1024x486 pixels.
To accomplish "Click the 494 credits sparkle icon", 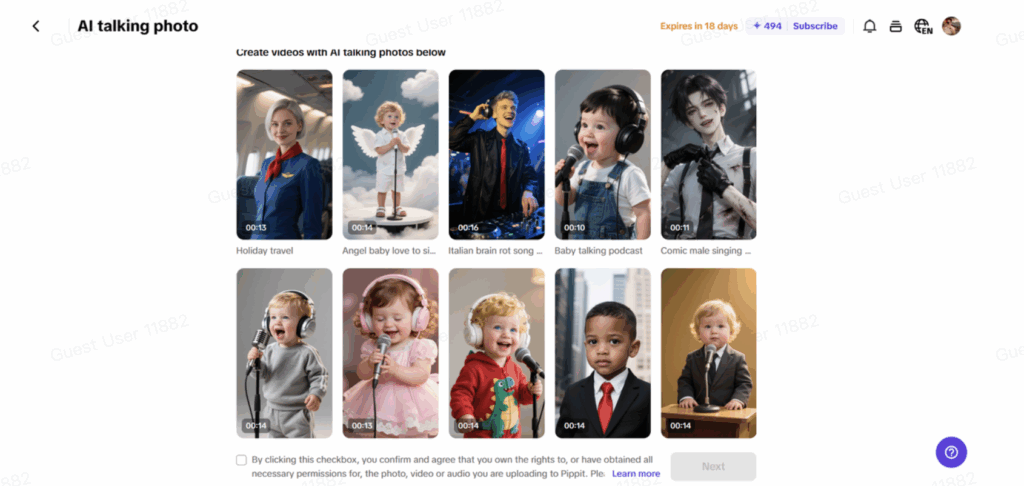I will [757, 26].
